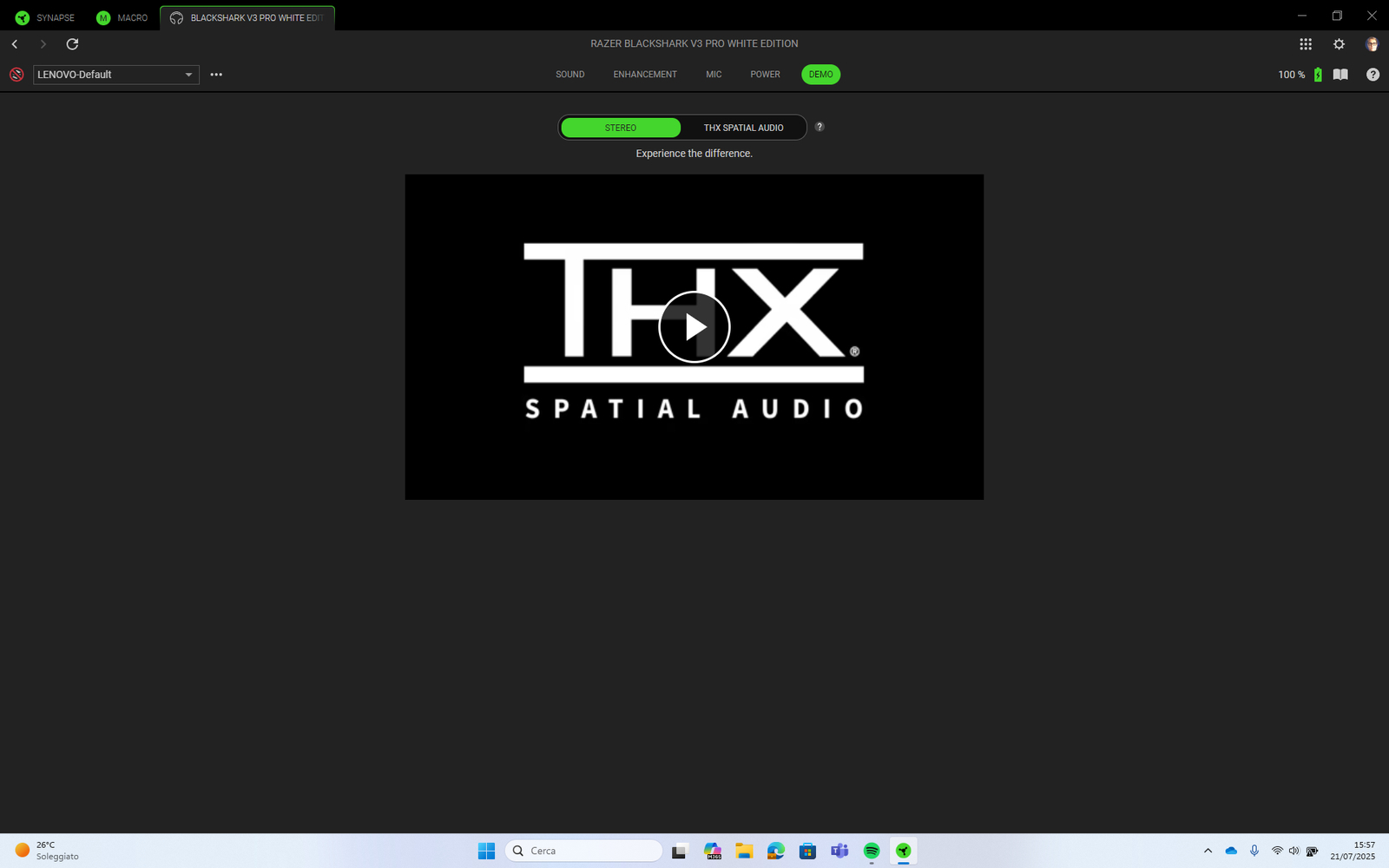Go forward to the next page

click(x=43, y=43)
